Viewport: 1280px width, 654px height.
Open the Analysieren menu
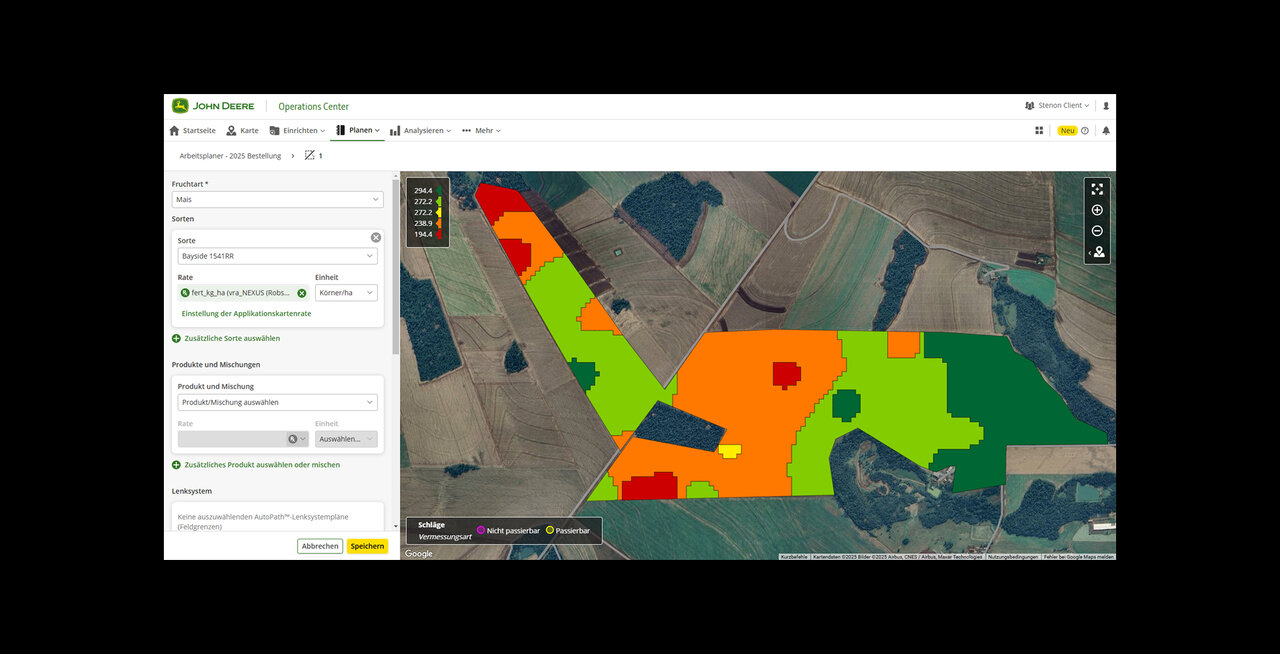[x=421, y=130]
